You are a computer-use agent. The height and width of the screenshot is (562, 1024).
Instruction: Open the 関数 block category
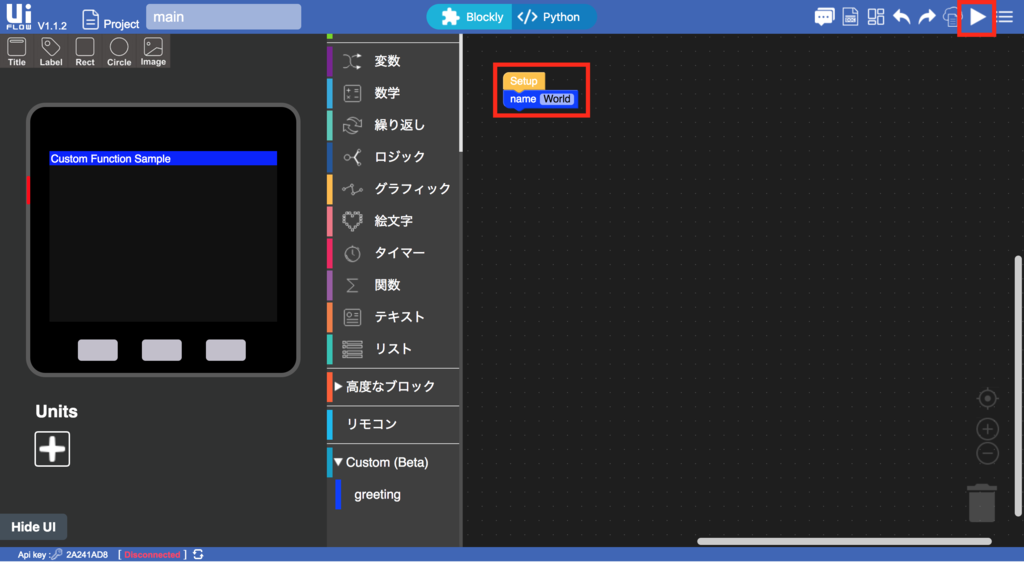394,285
